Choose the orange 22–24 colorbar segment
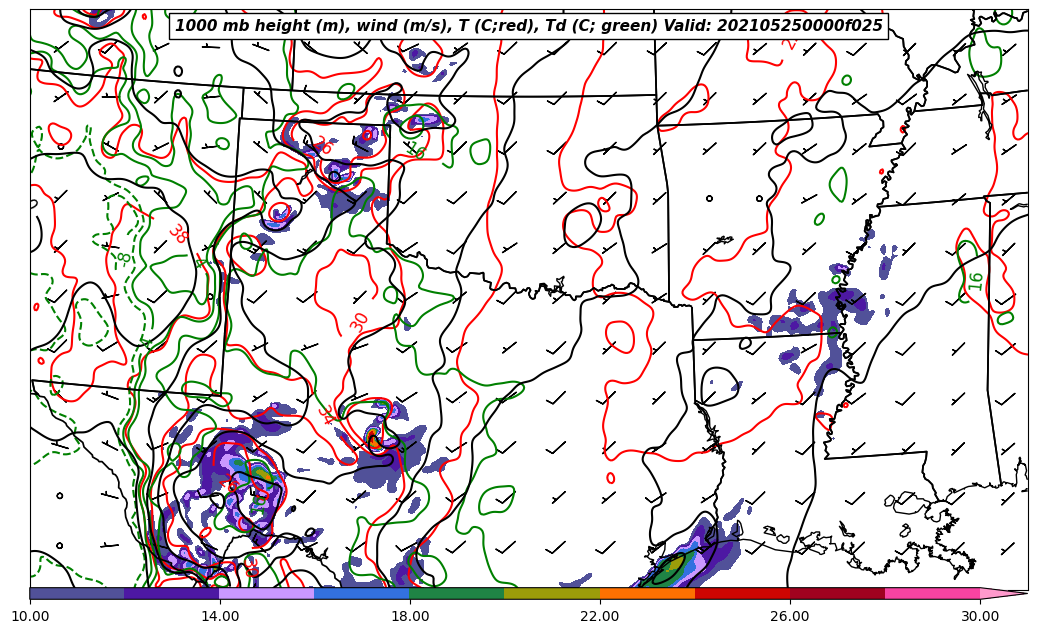Image resolution: width=1037 pixels, height=633 pixels. [x=647, y=593]
